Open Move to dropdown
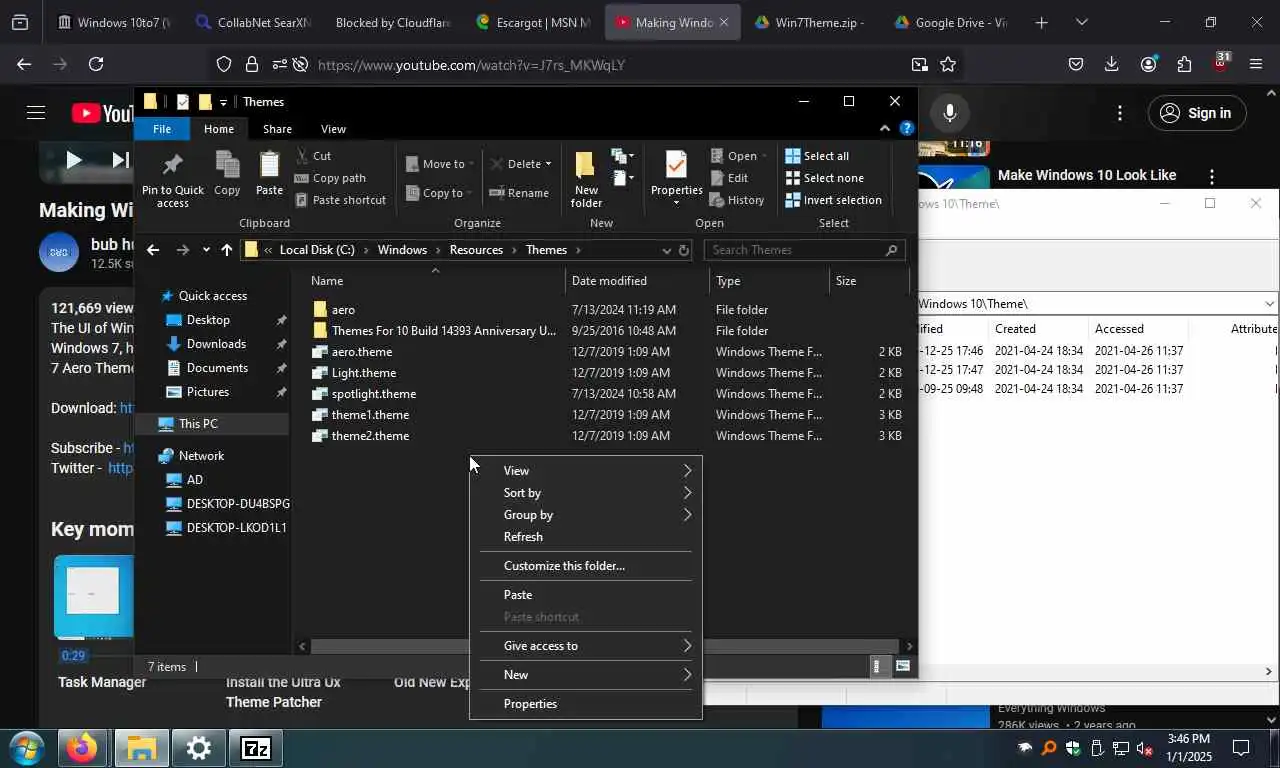The width and height of the screenshot is (1280, 768). (439, 164)
